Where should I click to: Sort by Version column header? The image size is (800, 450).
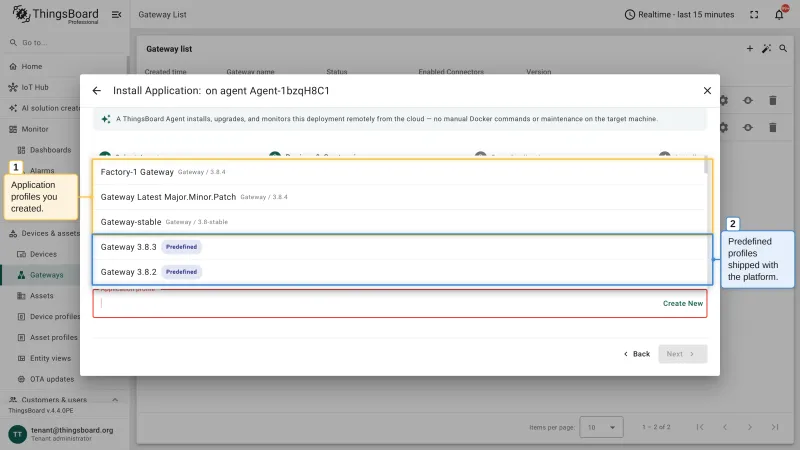(539, 71)
